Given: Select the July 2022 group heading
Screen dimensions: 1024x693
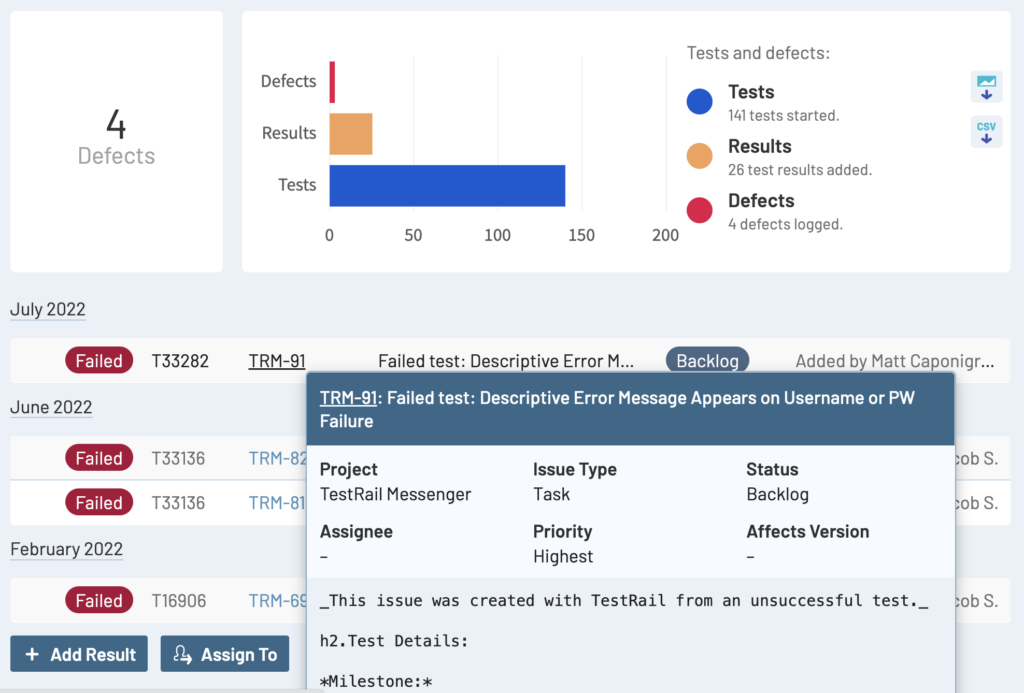Looking at the screenshot, I should click(x=48, y=309).
